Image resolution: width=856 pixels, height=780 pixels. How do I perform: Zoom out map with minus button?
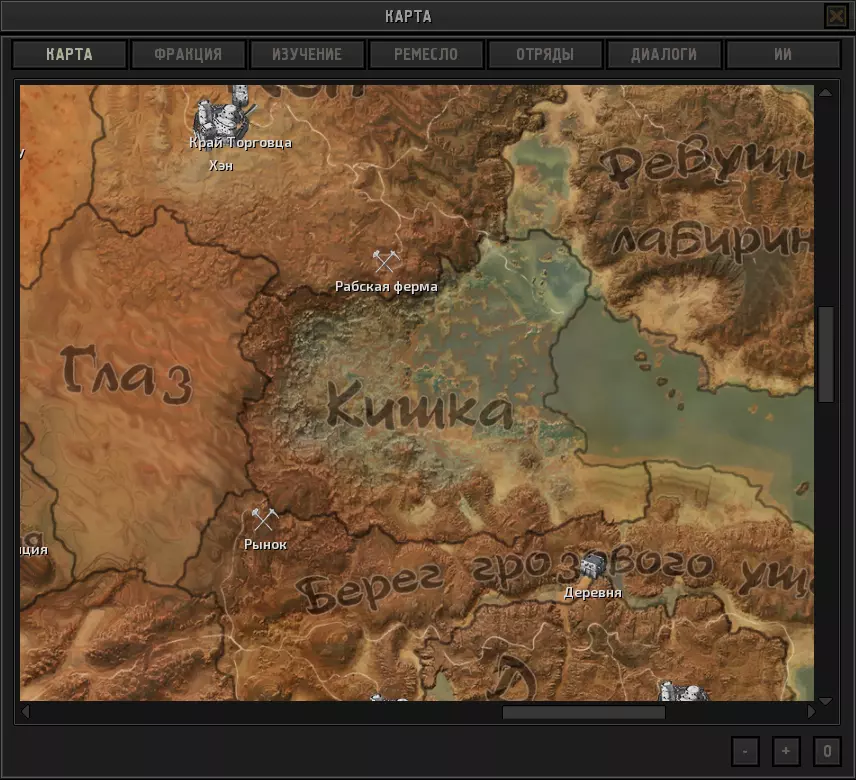click(x=745, y=752)
